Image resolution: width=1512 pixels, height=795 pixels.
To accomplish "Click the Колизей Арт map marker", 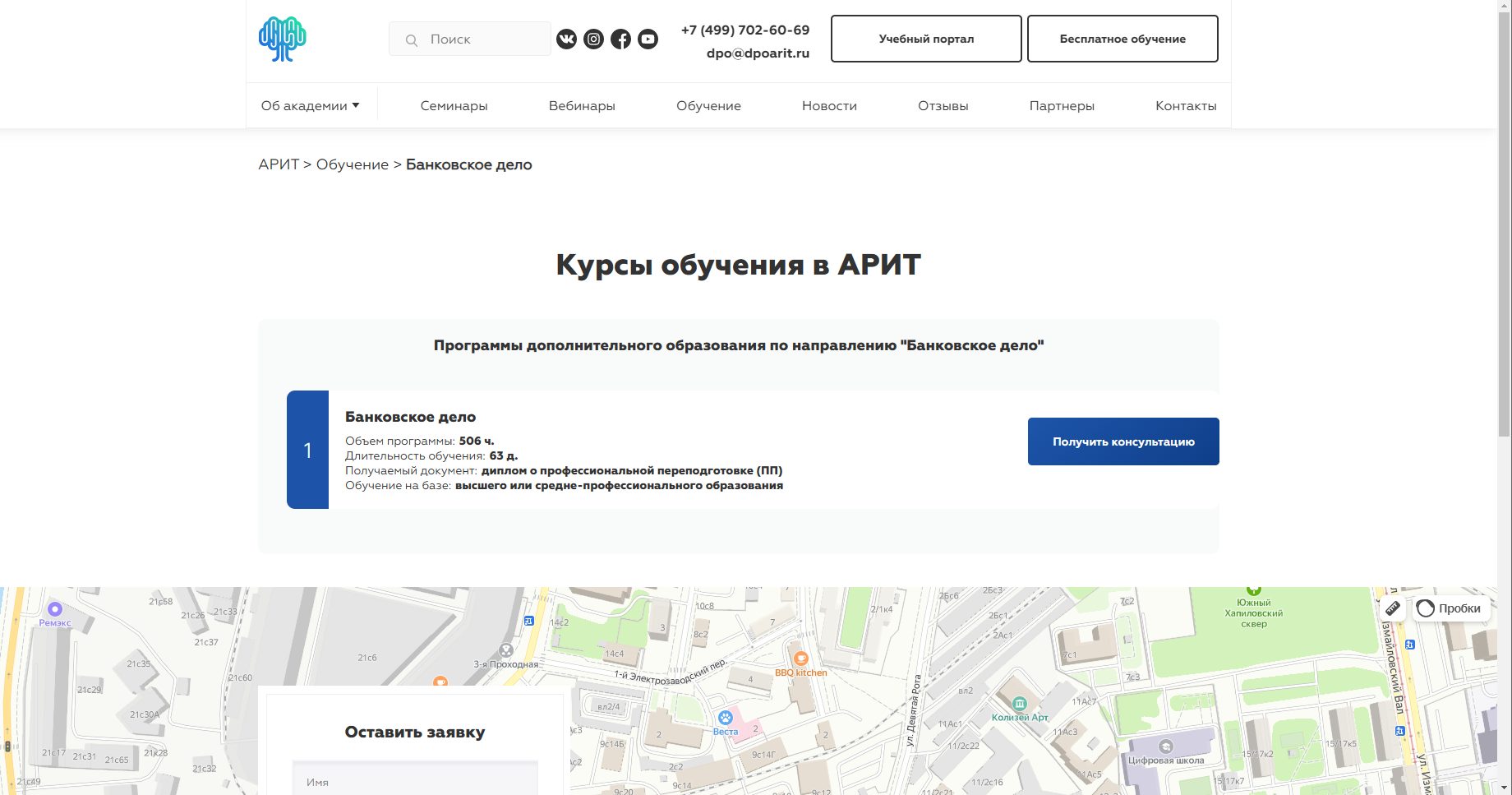I will click(x=1020, y=704).
